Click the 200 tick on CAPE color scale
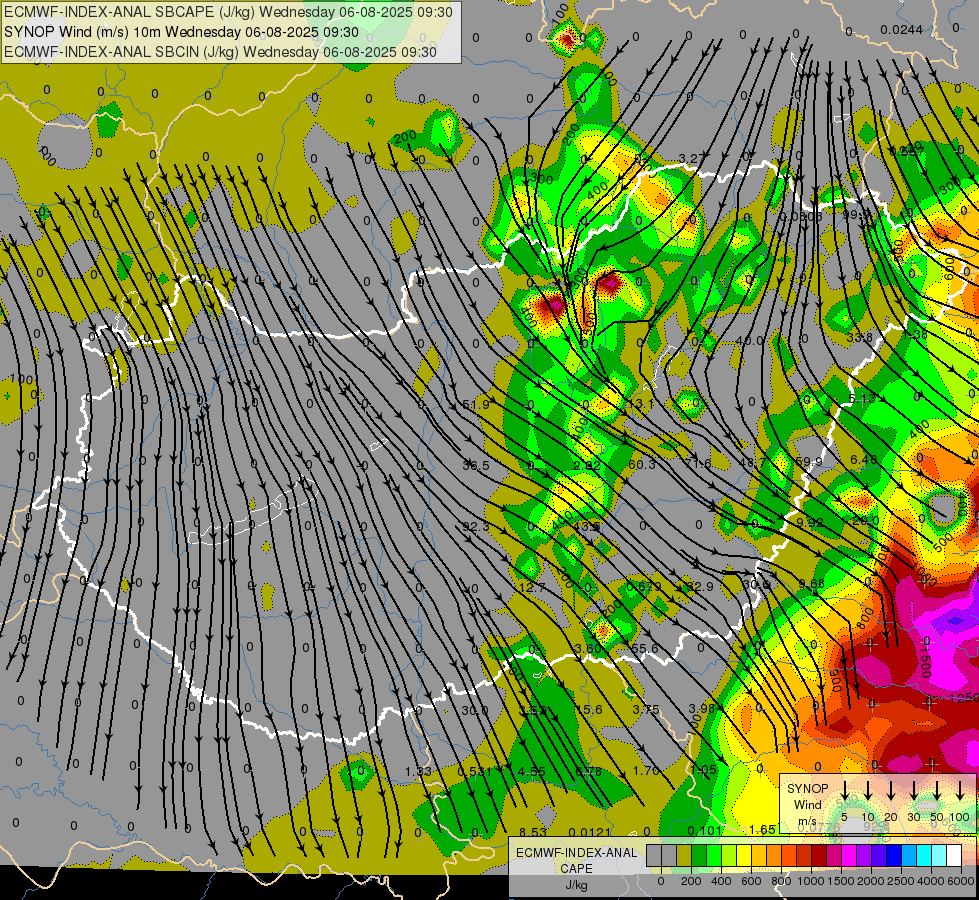Viewport: 979px width, 900px height. click(691, 881)
